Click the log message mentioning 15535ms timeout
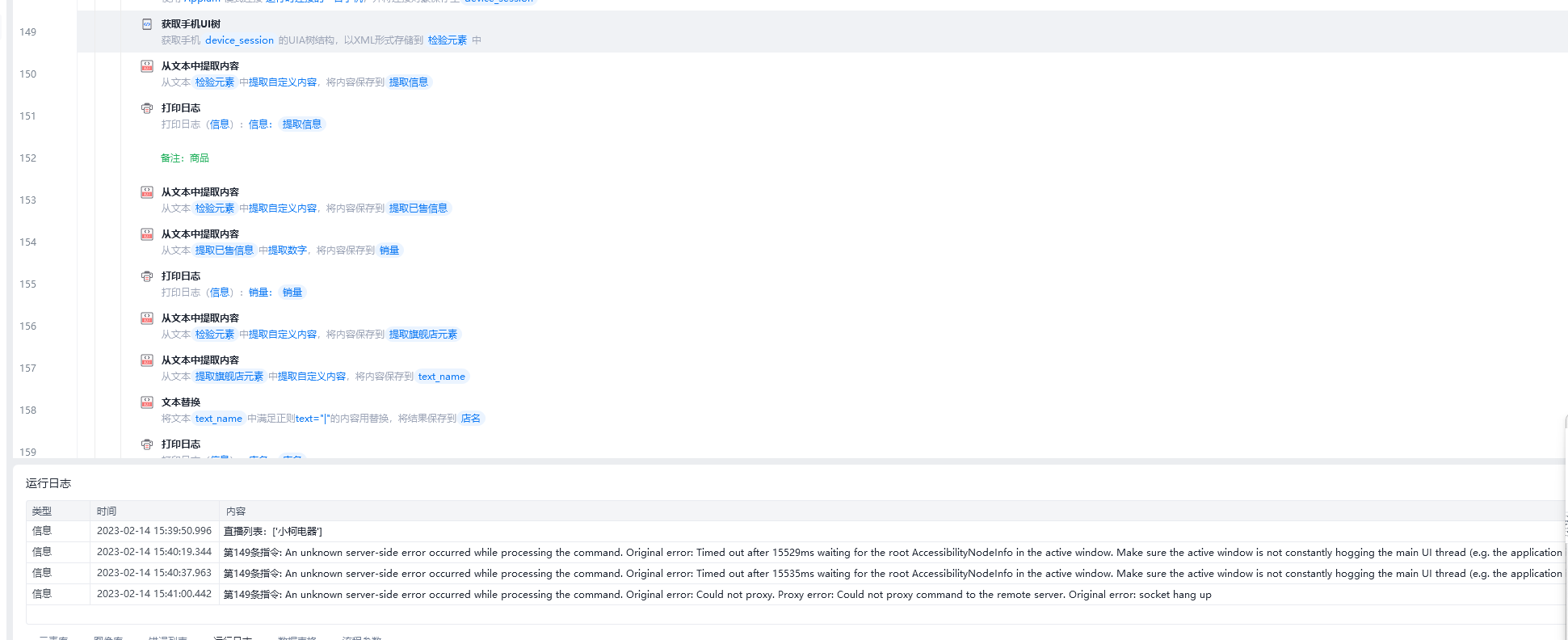Image resolution: width=1568 pixels, height=640 pixels. (893, 574)
